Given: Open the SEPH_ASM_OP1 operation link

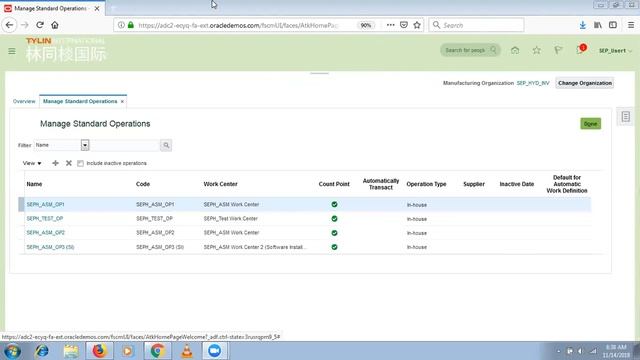Looking at the screenshot, I should click(x=45, y=204).
